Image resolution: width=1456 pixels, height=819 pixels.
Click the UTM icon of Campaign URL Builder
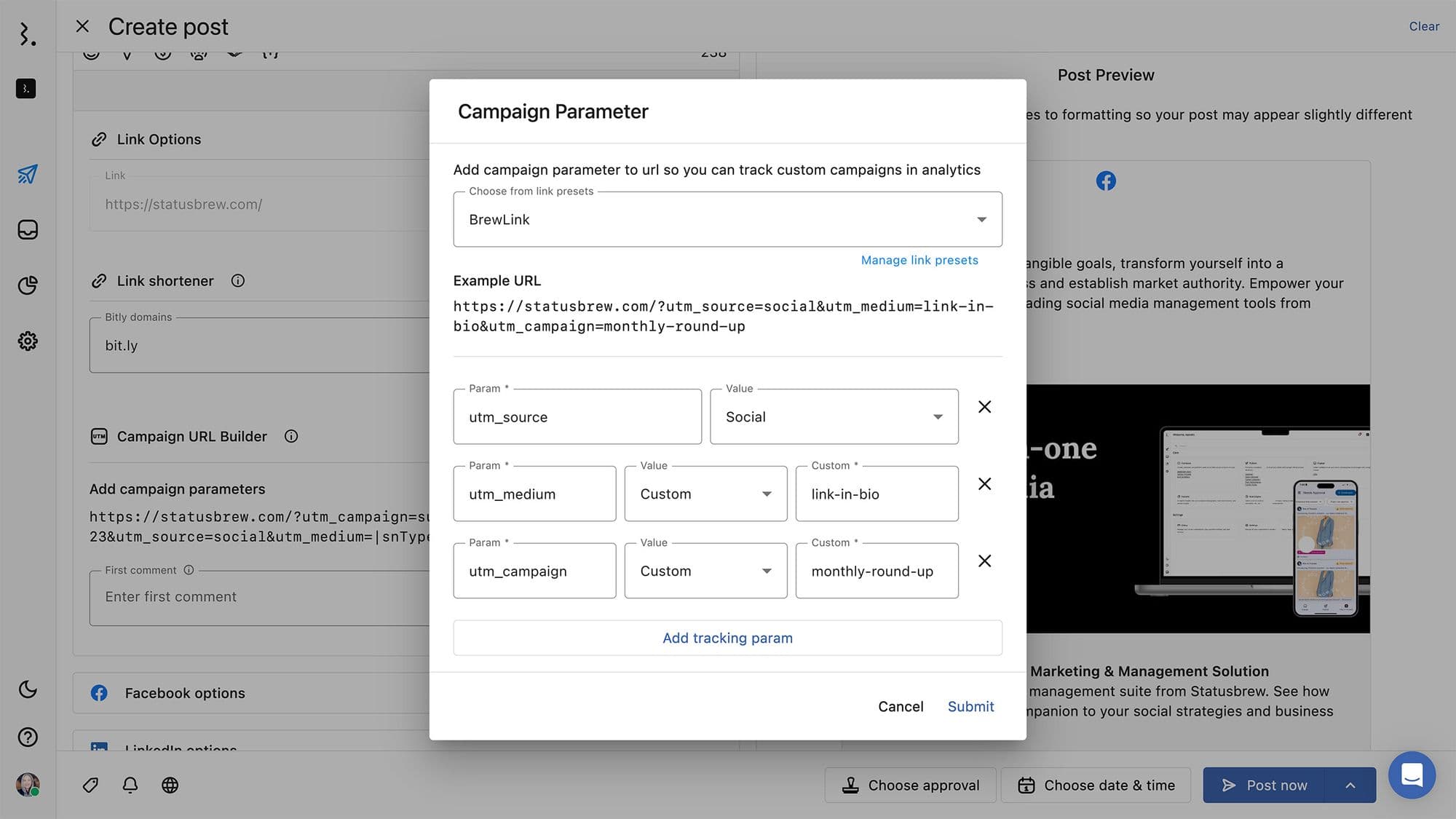pyautogui.click(x=99, y=436)
